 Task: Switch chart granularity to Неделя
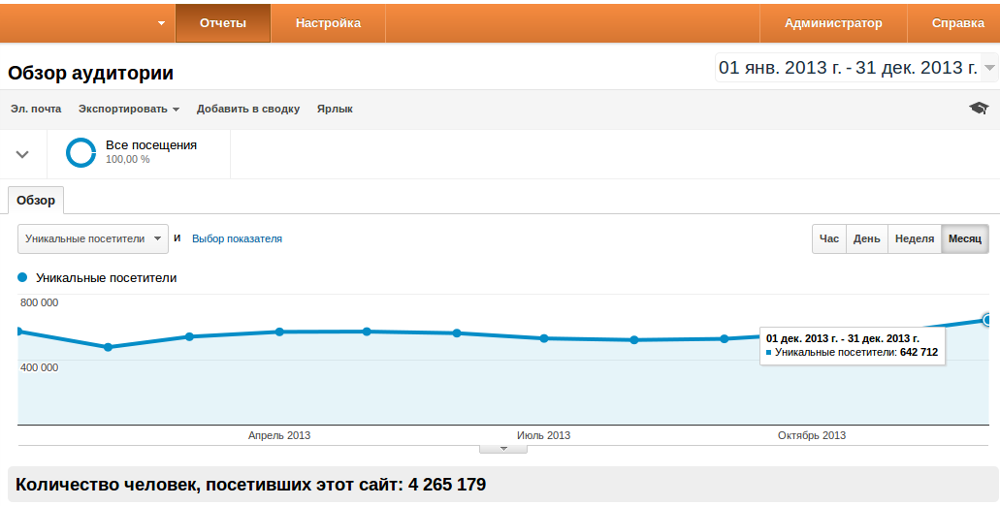tap(914, 239)
